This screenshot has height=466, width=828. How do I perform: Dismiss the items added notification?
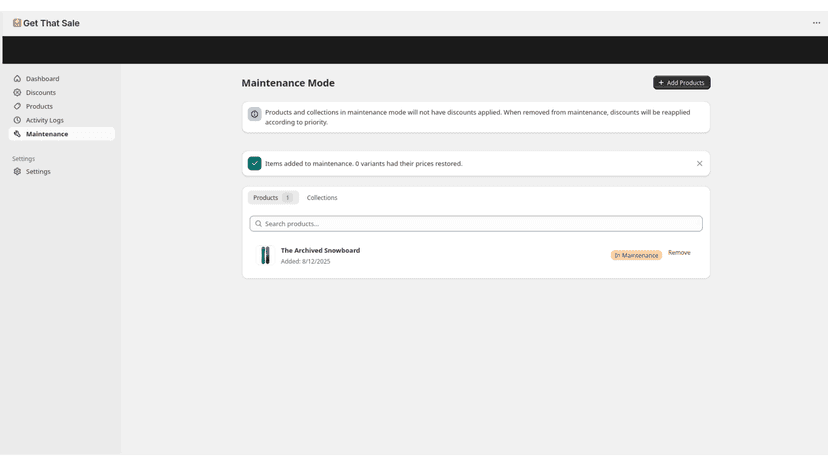tap(699, 163)
